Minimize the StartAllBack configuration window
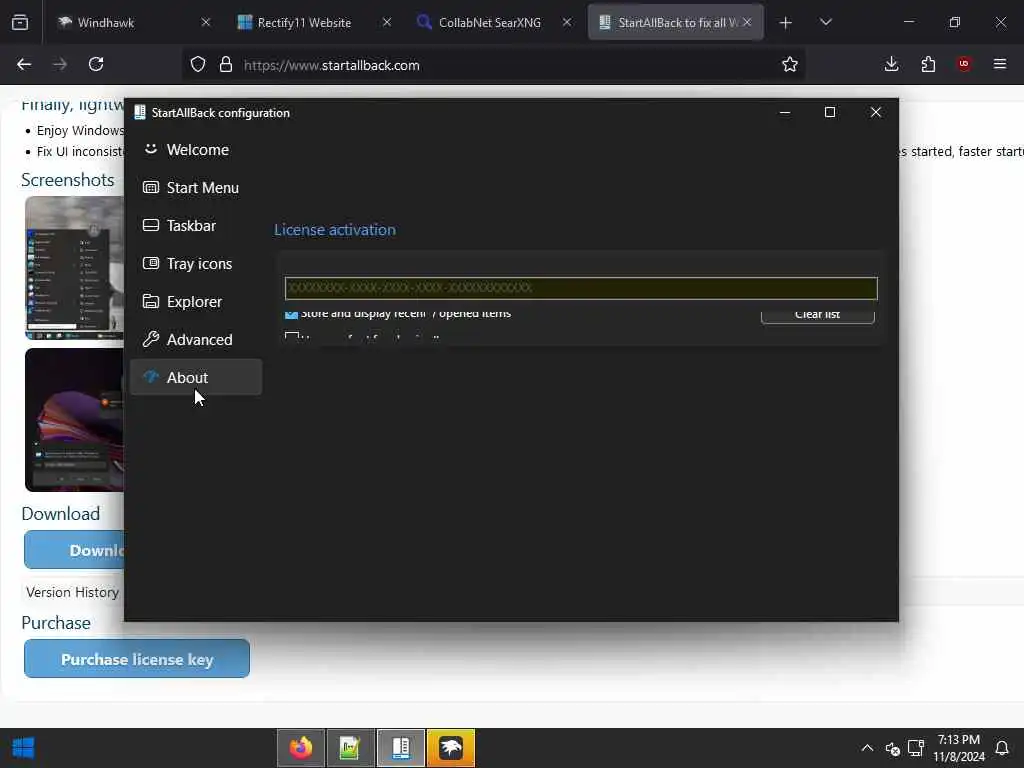Viewport: 1024px width, 768px height. point(785,112)
